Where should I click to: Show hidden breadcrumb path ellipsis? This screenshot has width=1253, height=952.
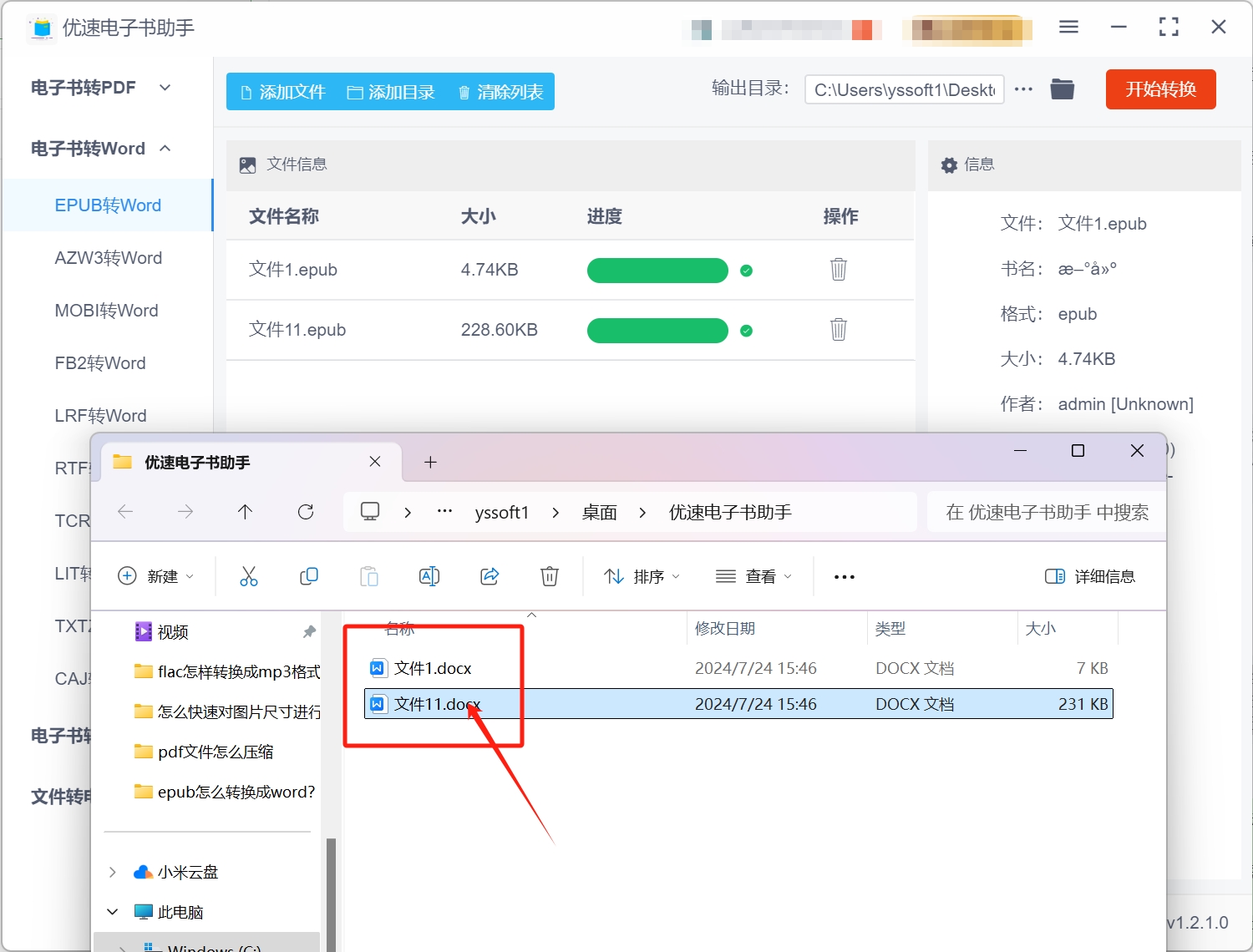coord(445,512)
